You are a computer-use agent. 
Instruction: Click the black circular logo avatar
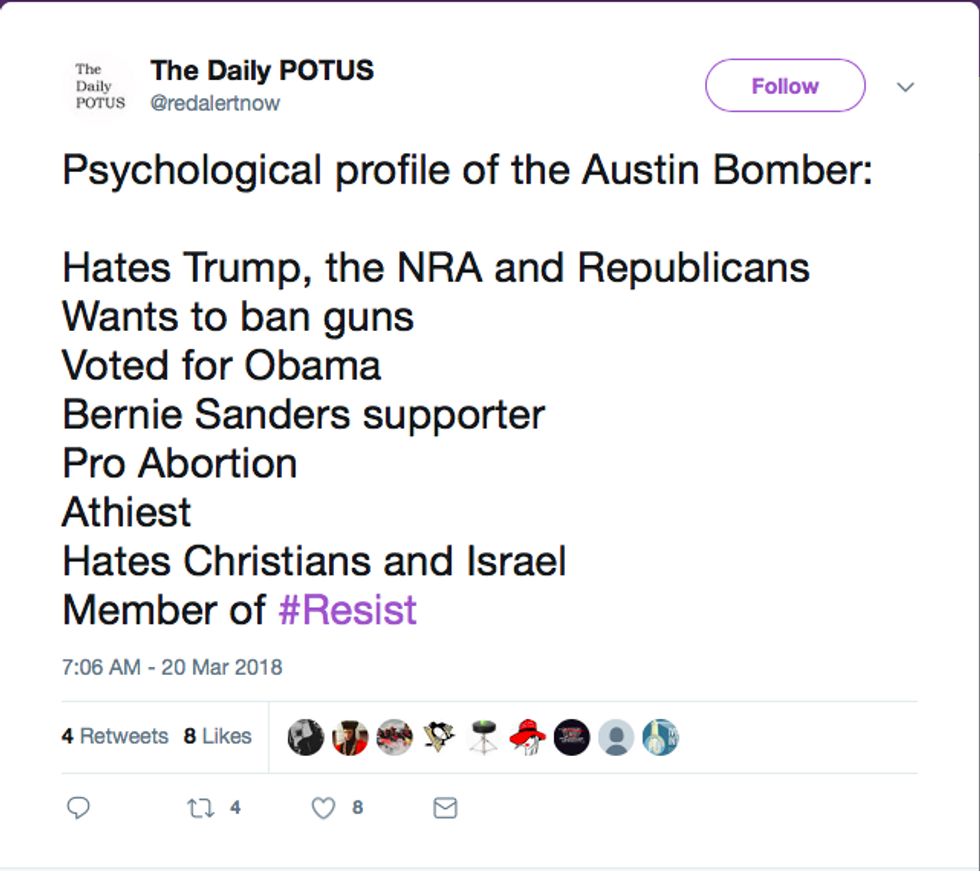[572, 737]
